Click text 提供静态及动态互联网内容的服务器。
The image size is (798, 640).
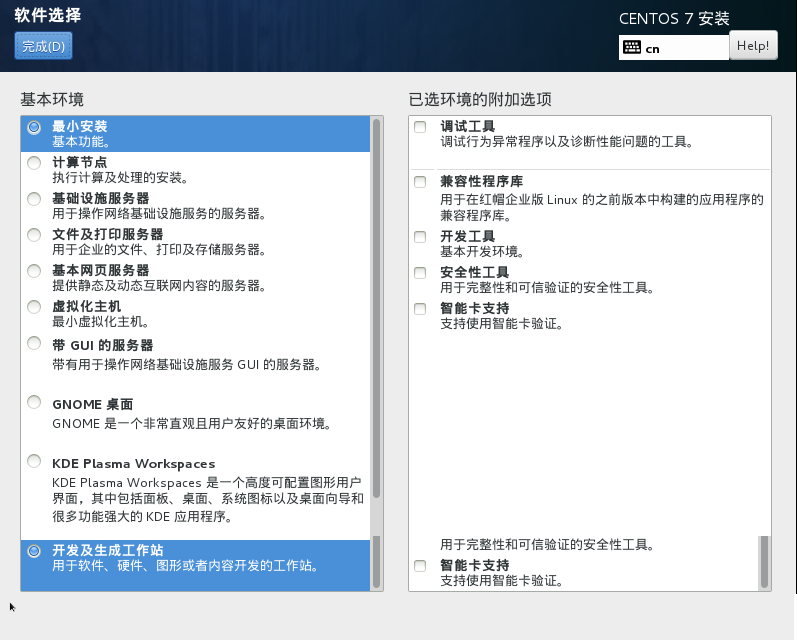click(x=160, y=286)
